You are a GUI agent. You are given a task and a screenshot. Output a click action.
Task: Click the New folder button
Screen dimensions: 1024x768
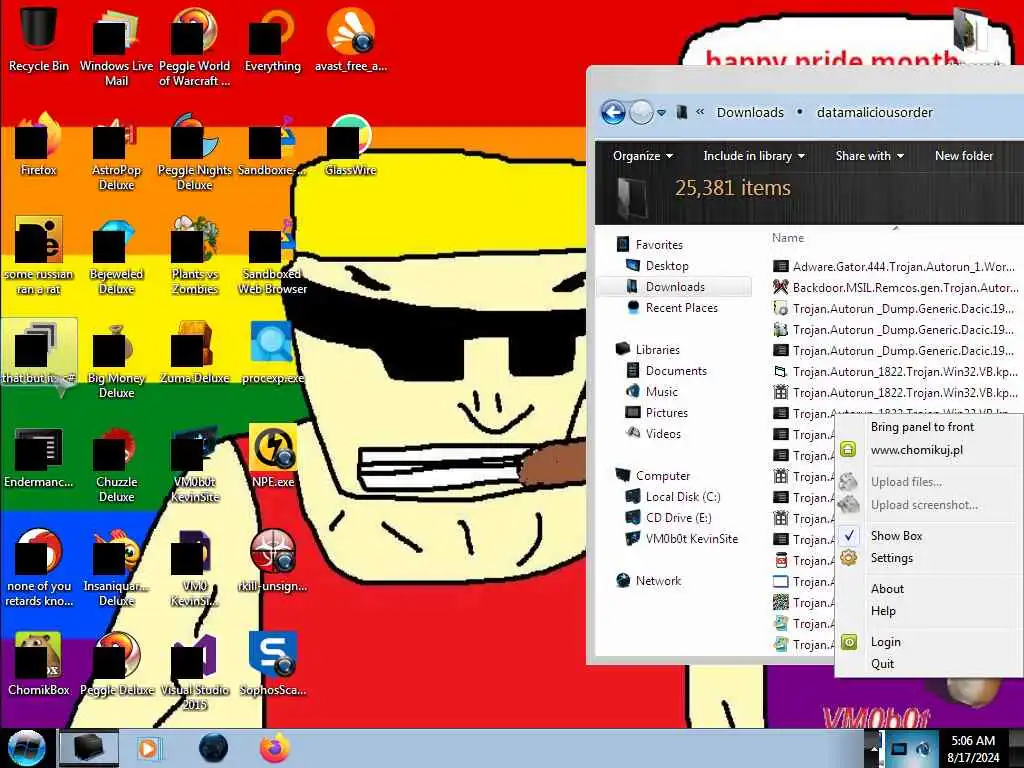pos(963,156)
